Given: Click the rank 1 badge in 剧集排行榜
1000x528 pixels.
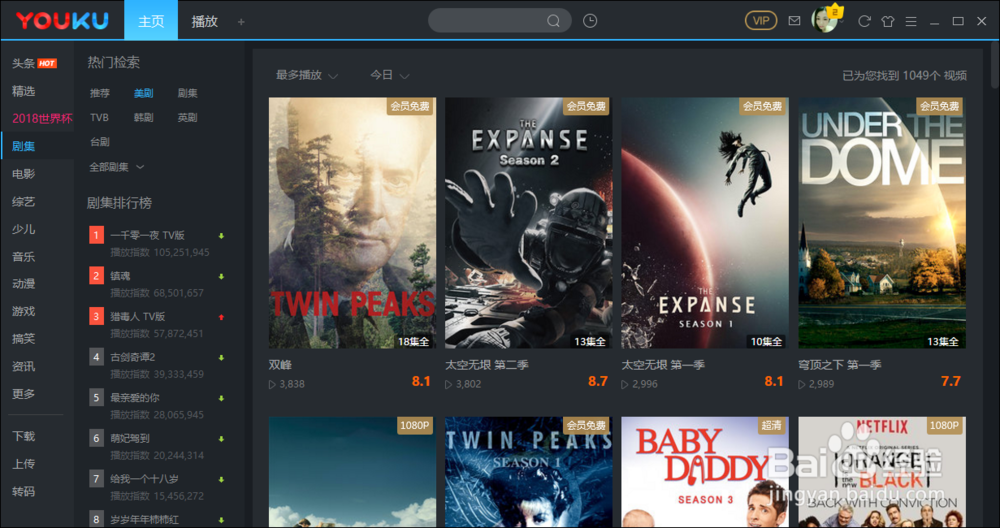Looking at the screenshot, I should 96,235.
